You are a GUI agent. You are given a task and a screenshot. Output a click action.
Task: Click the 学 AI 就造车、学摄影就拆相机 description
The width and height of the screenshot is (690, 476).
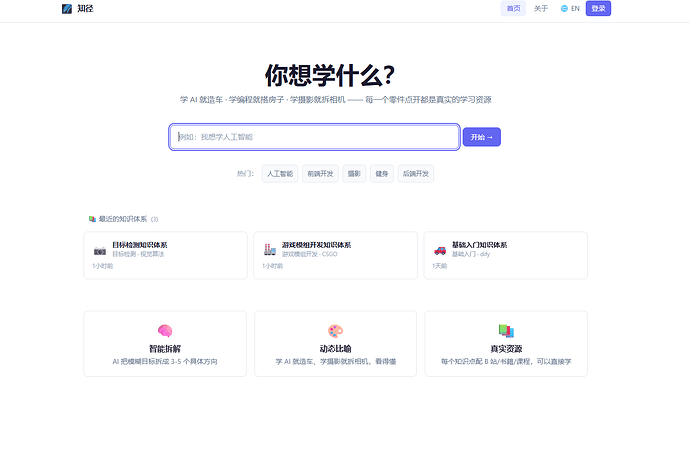tap(335, 362)
